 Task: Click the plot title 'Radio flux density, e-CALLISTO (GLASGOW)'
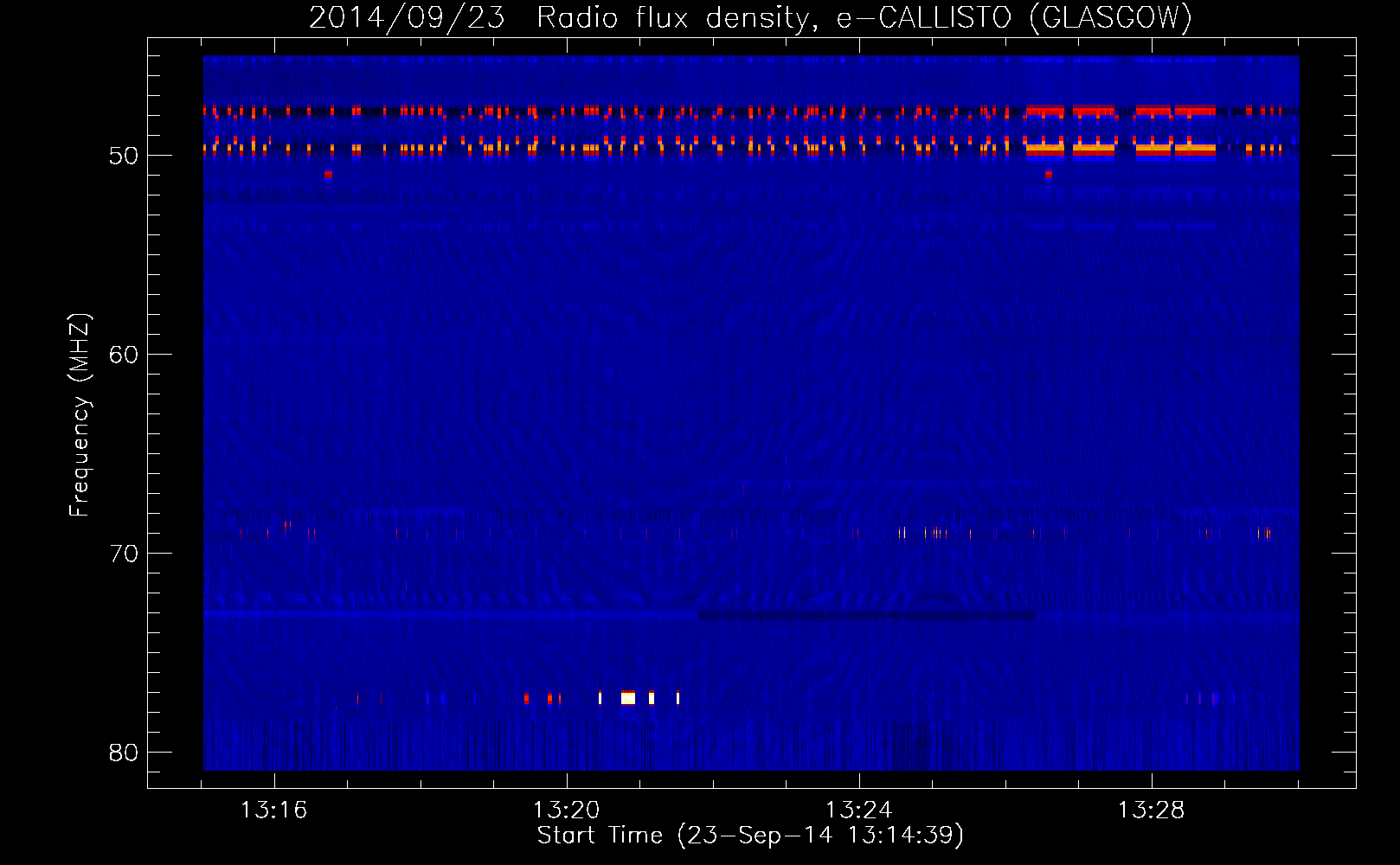(864, 17)
